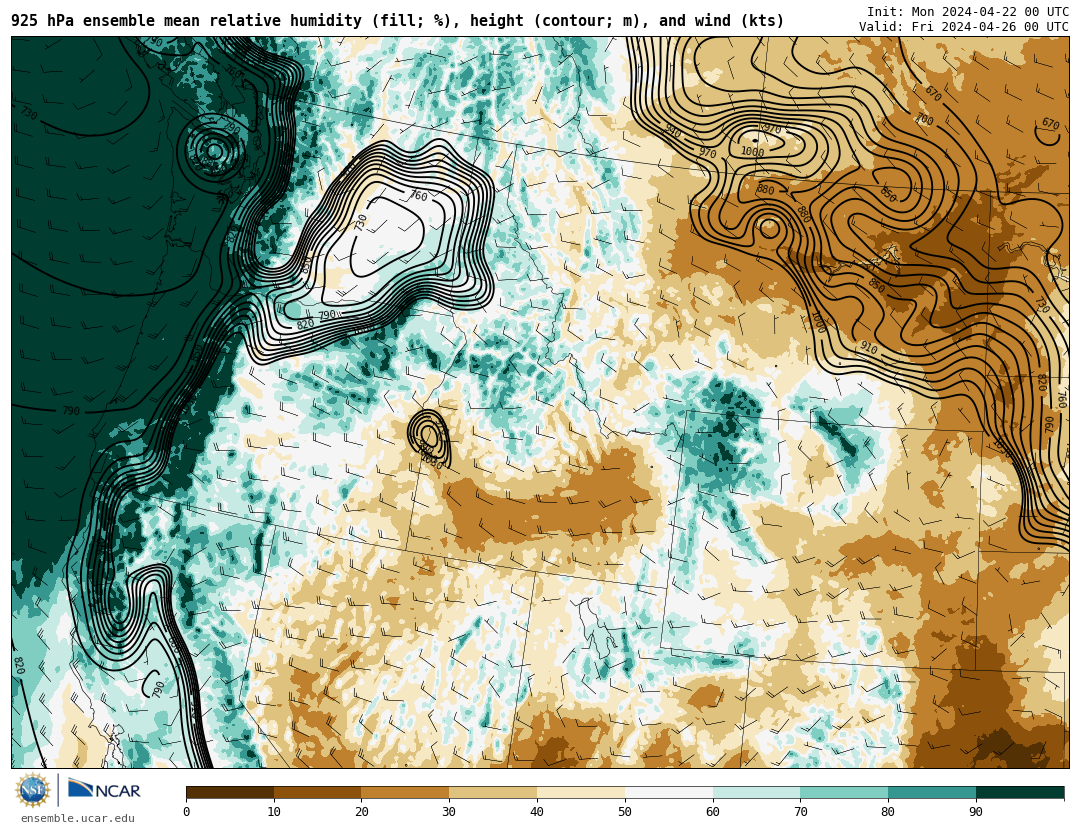This screenshot has height=831, width=1080.
Task: Click the colorbar tick label 0
Action: (x=187, y=812)
